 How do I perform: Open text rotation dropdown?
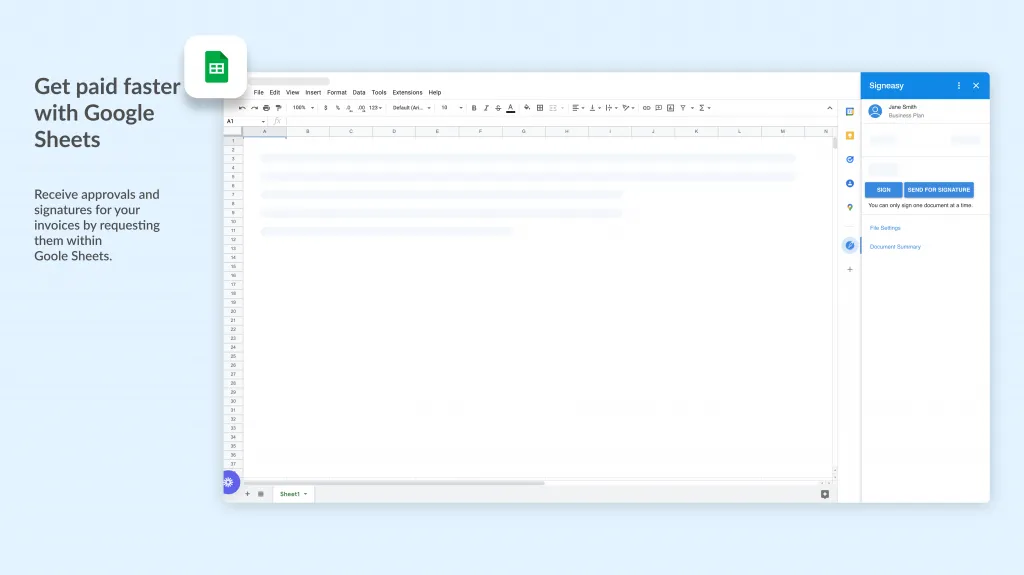628,108
